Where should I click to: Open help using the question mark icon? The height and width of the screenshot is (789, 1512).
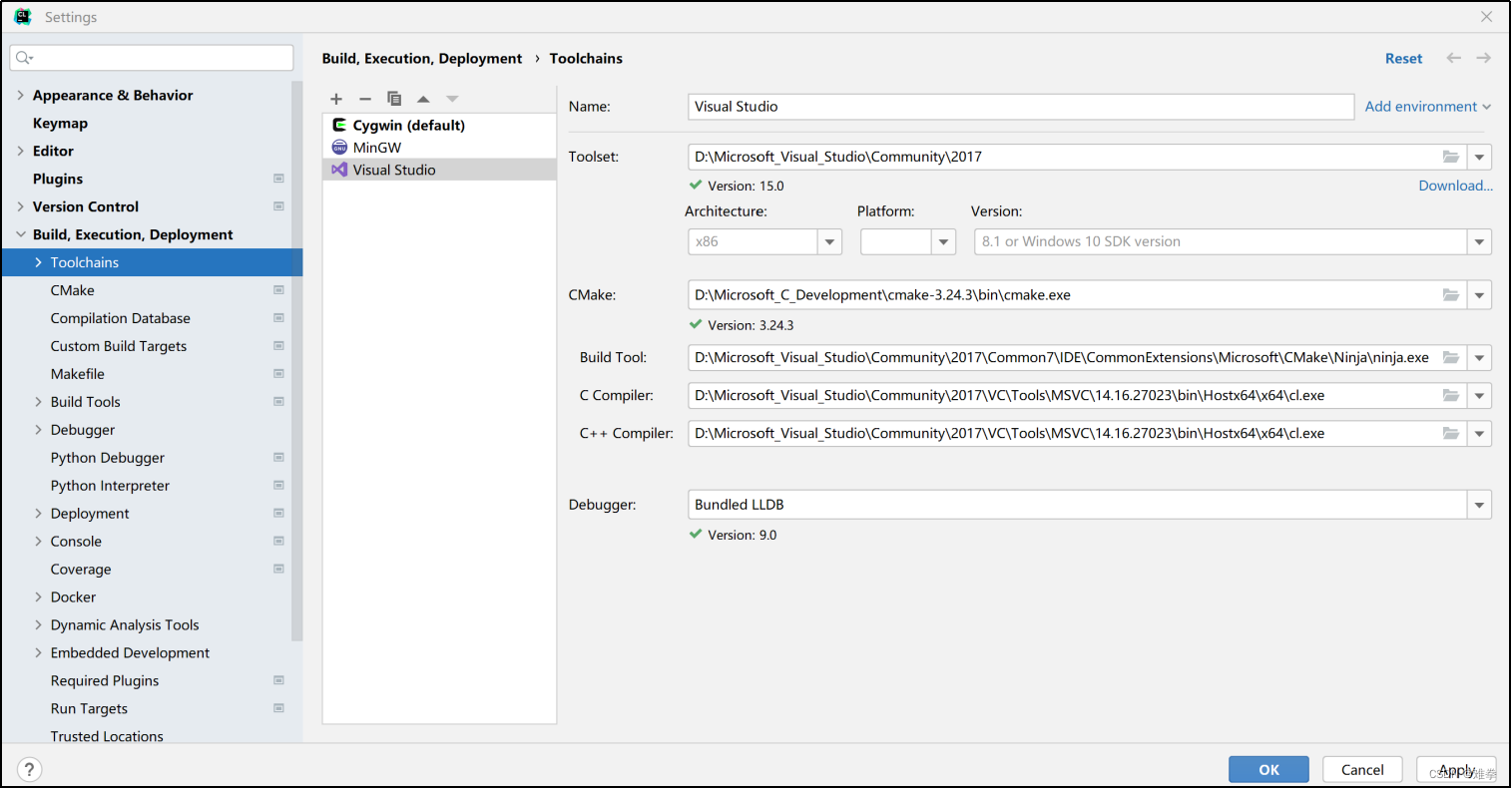pyautogui.click(x=29, y=769)
